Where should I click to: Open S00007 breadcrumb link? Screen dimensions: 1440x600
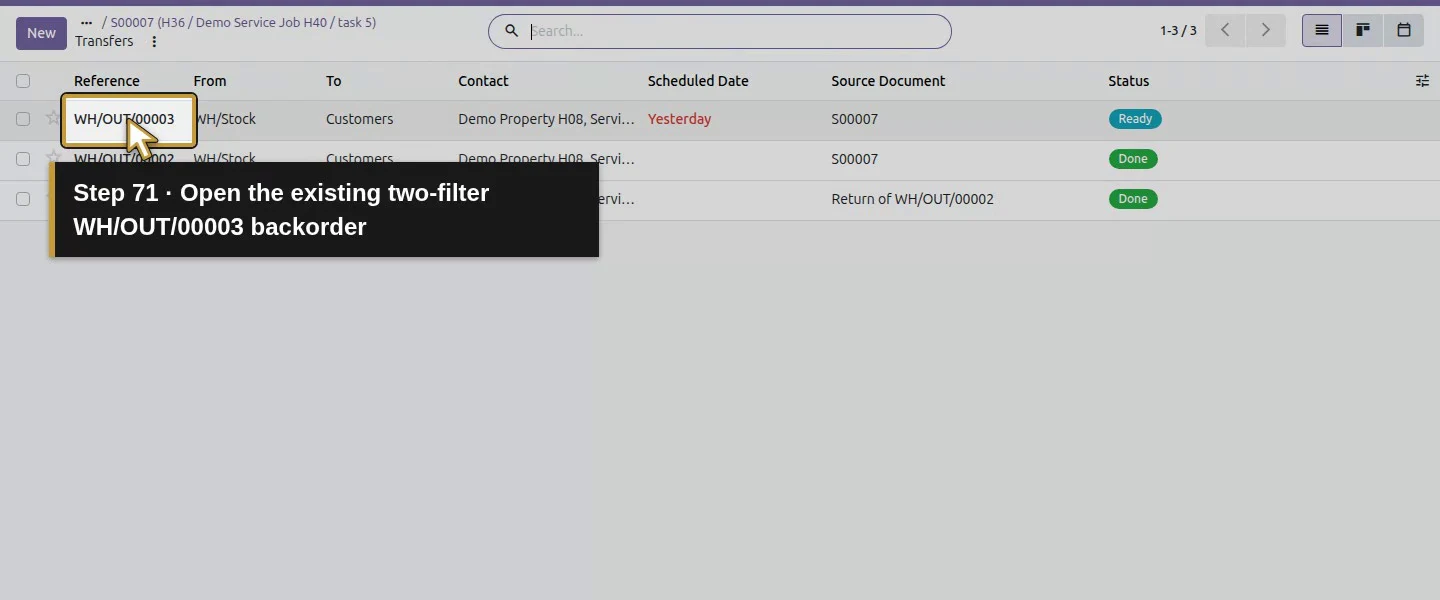[x=244, y=22]
